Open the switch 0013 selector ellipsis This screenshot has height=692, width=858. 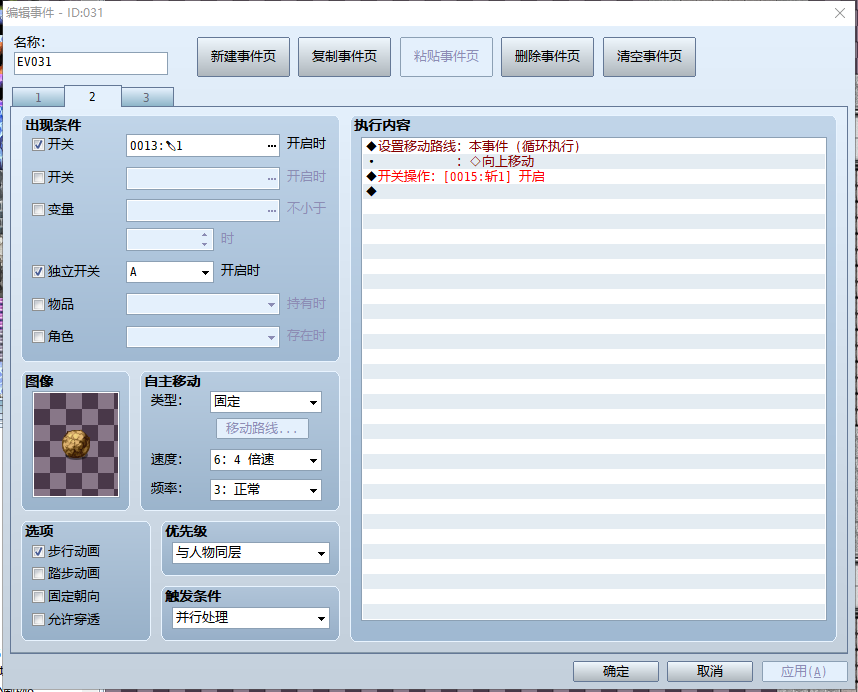coord(272,146)
